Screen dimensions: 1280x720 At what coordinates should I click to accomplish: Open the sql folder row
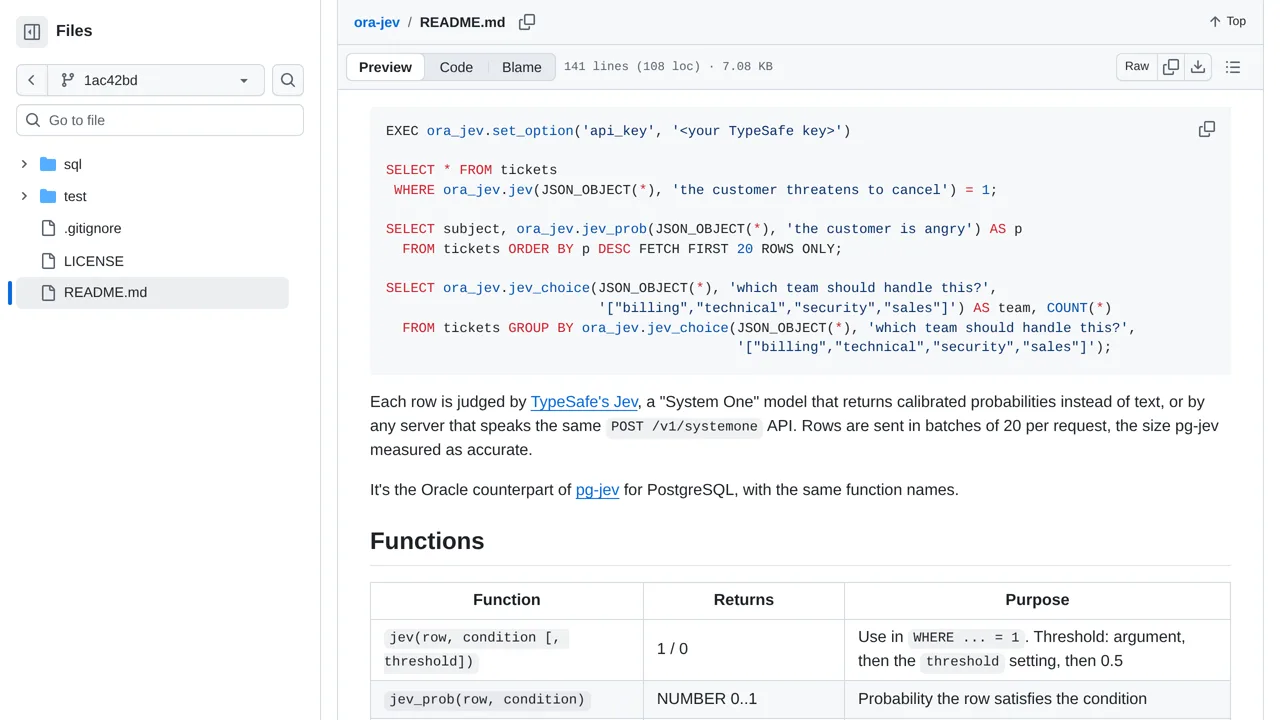click(152, 164)
